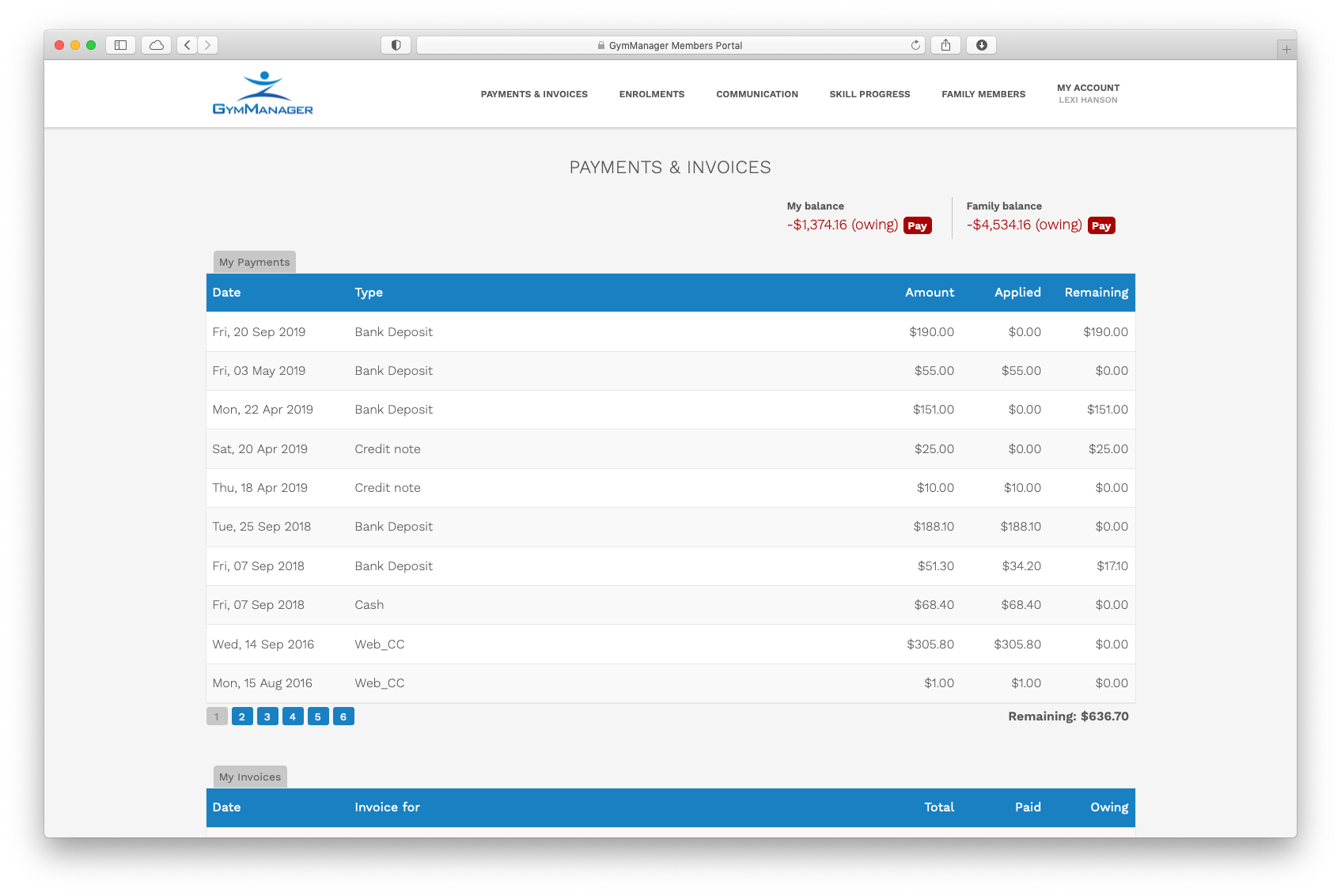This screenshot has width=1341, height=896.
Task: Open iCloud tabs cloud icon
Action: 157,45
